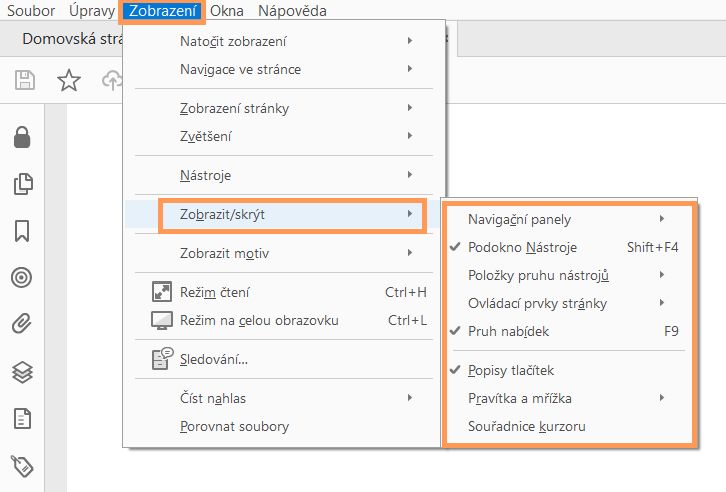726x492 pixels.
Task: Open the layers sidebar panel icon
Action: (x=22, y=371)
